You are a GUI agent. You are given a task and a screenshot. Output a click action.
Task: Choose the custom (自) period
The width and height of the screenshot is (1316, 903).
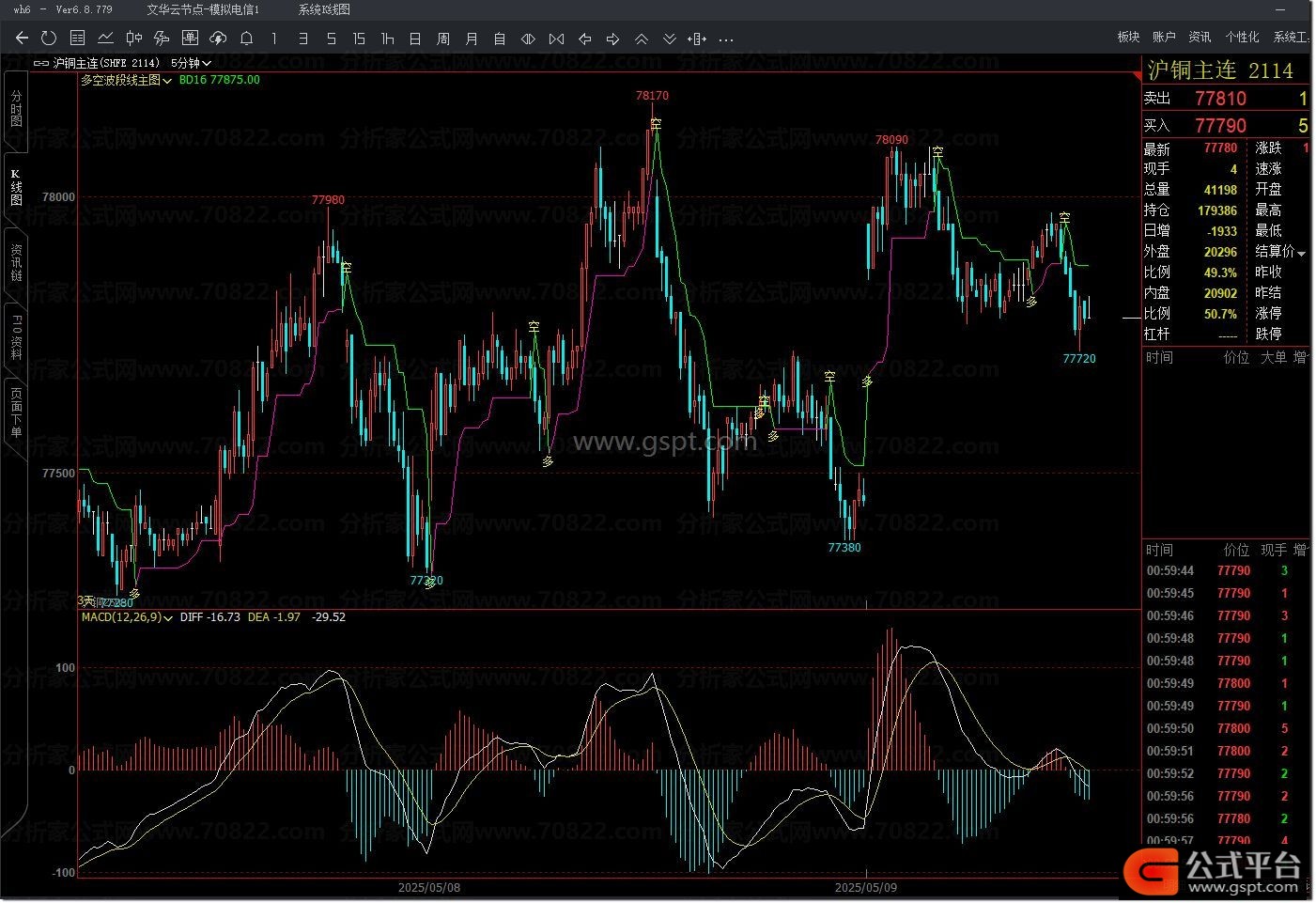coord(500,39)
